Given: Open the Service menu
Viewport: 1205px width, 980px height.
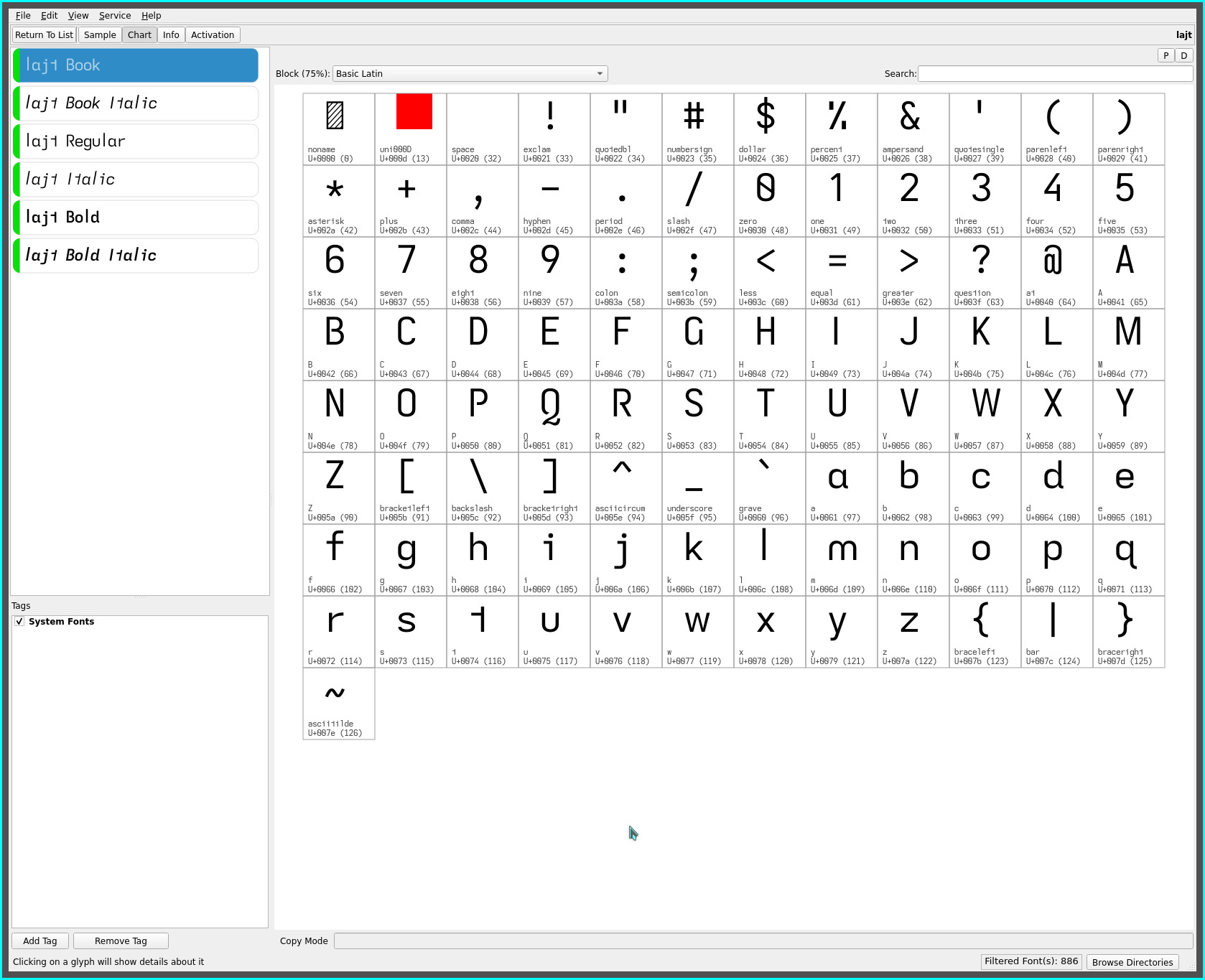Looking at the screenshot, I should point(115,15).
